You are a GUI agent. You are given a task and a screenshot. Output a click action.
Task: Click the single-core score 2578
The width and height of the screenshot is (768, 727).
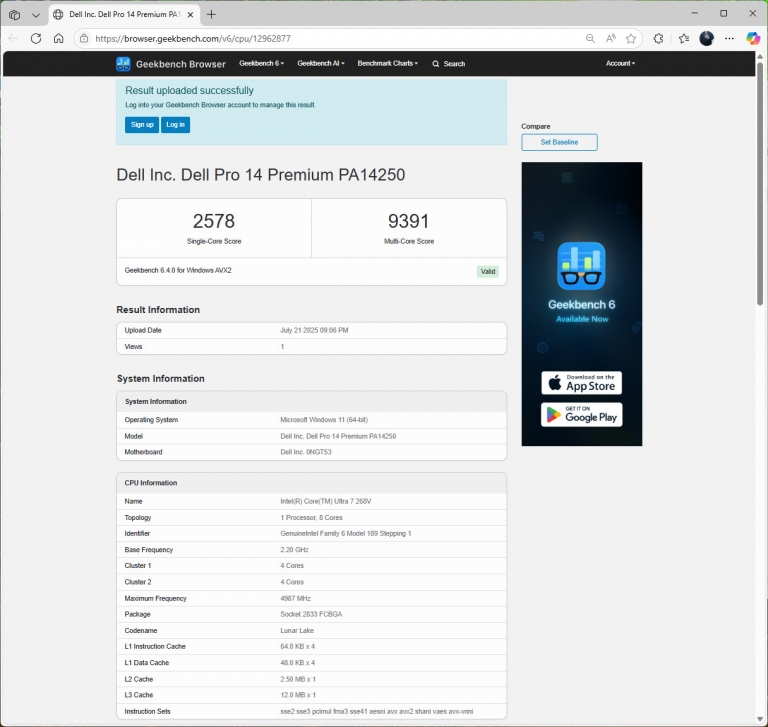pos(214,221)
